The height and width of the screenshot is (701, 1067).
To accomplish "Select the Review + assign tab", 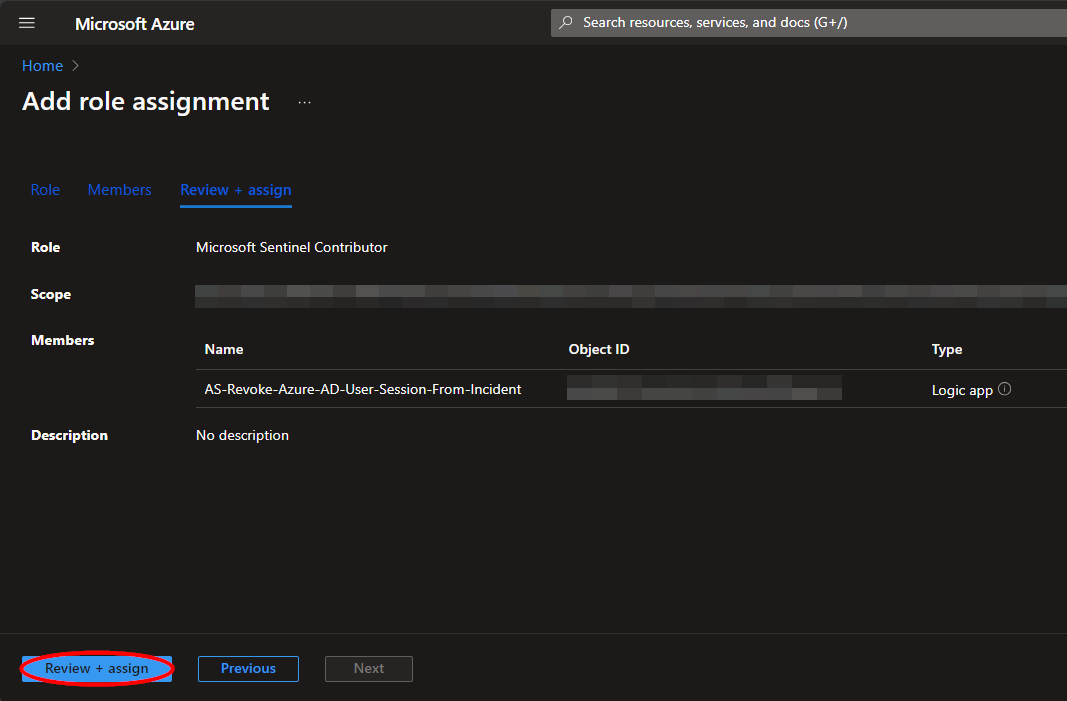I will (235, 190).
